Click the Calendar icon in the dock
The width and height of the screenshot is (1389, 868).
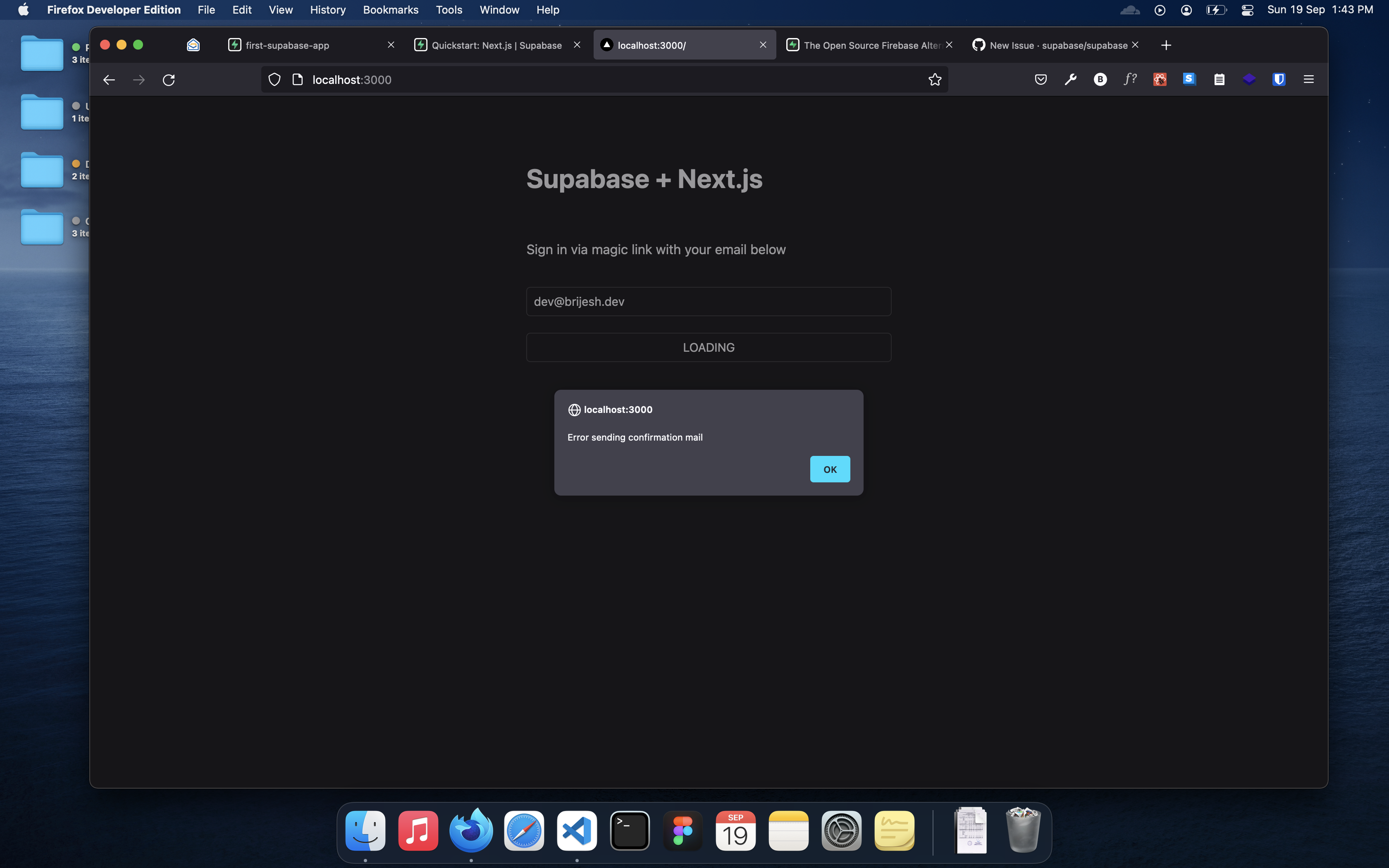(x=735, y=831)
